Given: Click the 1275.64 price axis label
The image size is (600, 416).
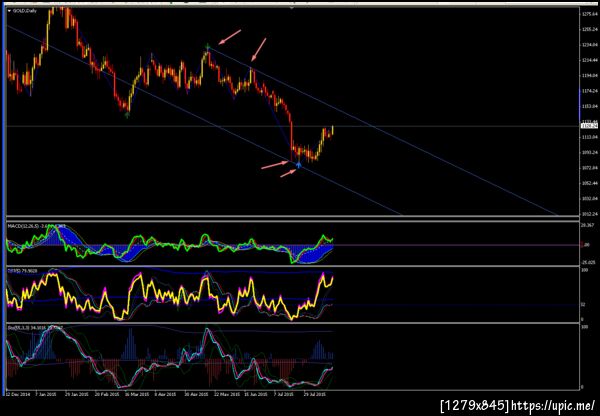Looking at the screenshot, I should [x=590, y=14].
